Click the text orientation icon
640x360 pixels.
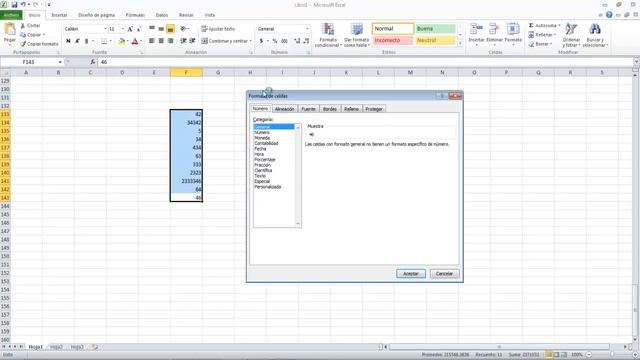coord(183,29)
